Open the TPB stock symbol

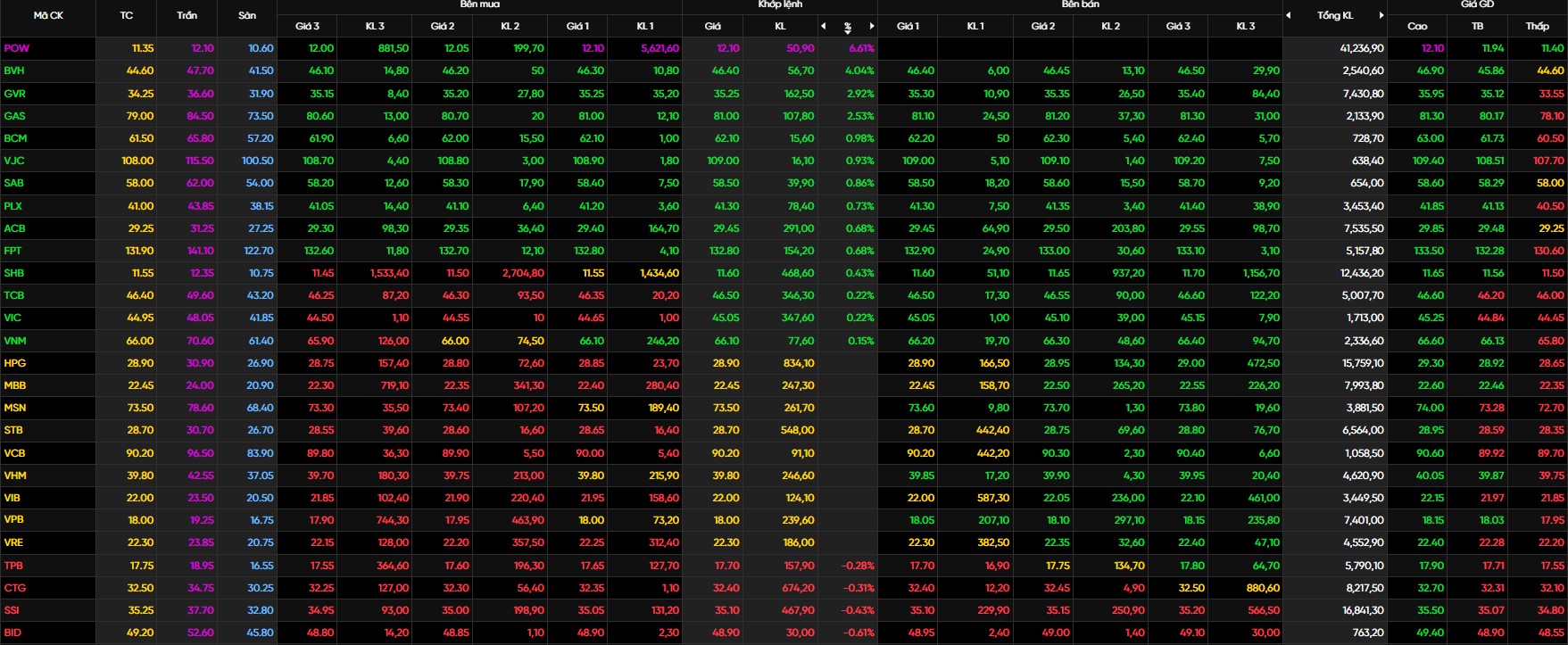pyautogui.click(x=13, y=566)
